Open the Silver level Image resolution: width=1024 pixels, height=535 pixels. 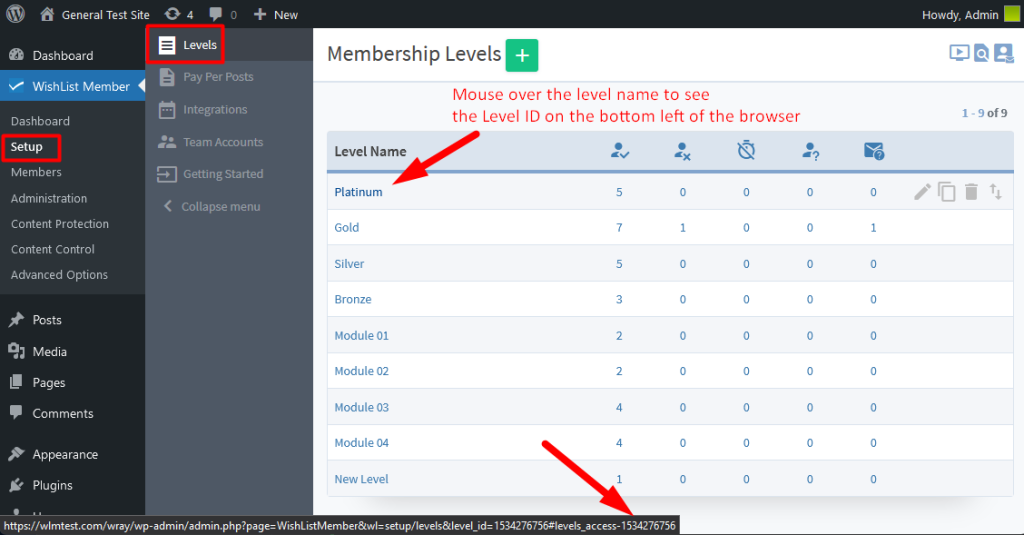(349, 264)
